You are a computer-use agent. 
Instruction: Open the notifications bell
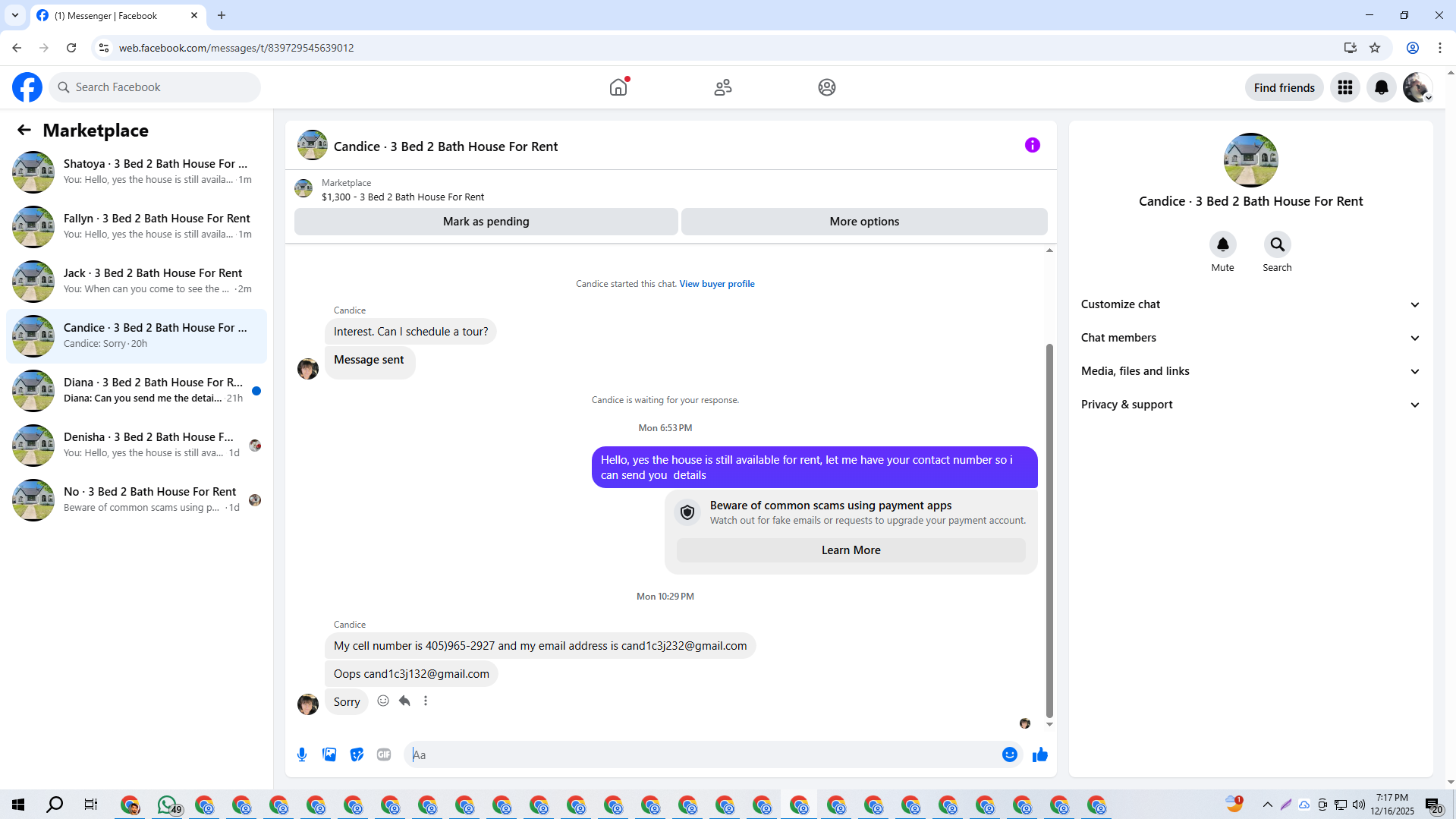(x=1382, y=87)
